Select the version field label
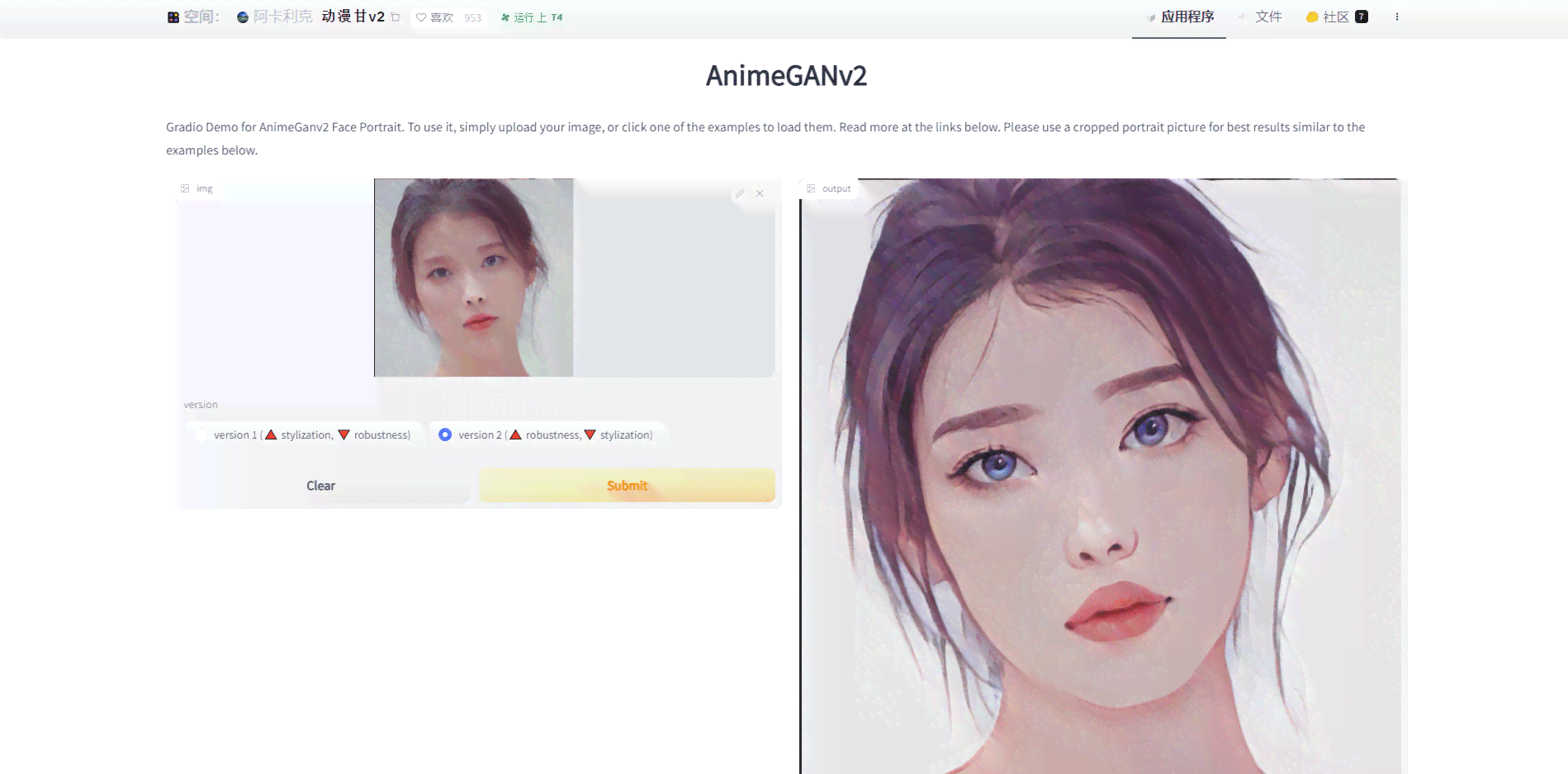Image resolution: width=1568 pixels, height=774 pixels. click(x=201, y=405)
